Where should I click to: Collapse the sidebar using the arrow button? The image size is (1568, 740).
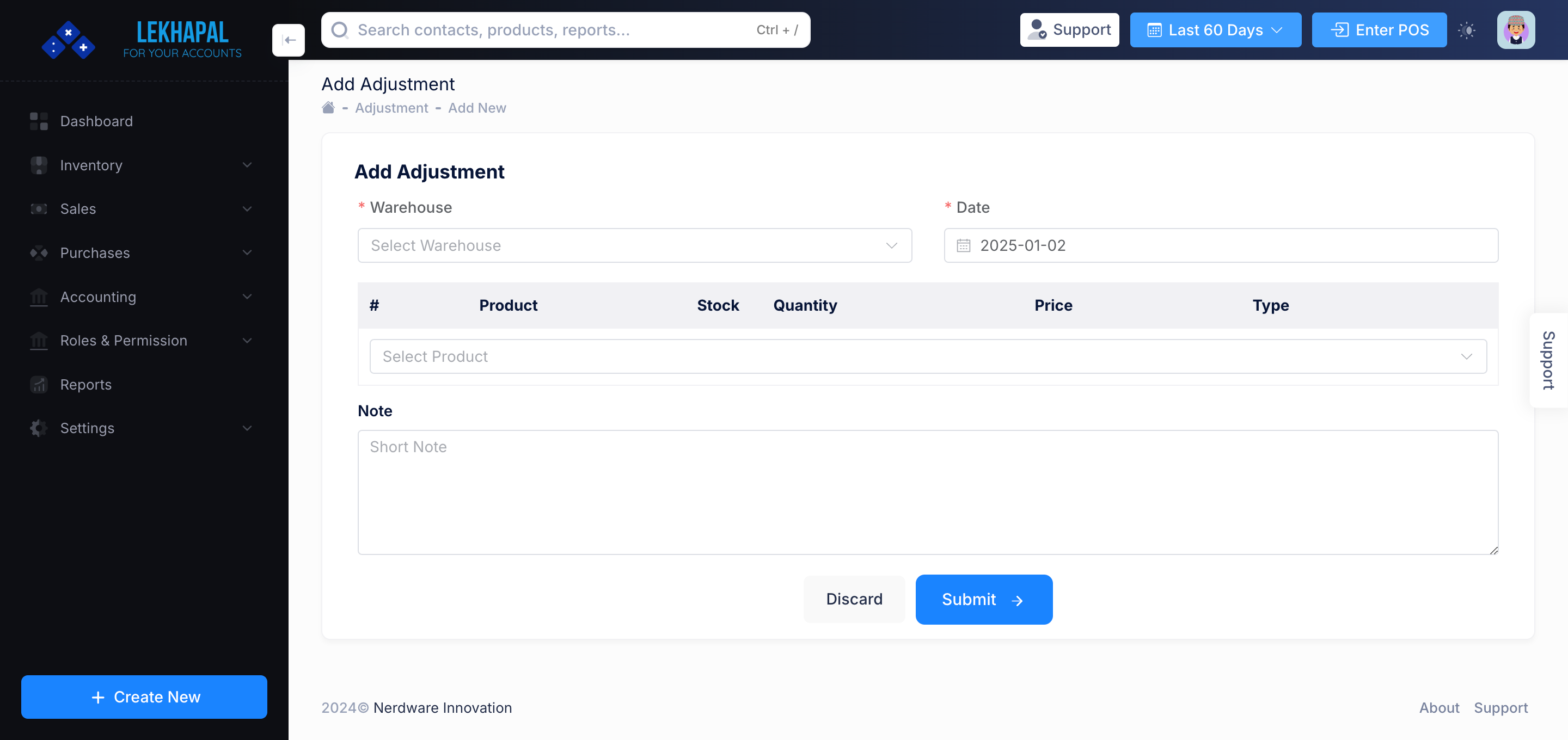click(x=289, y=40)
